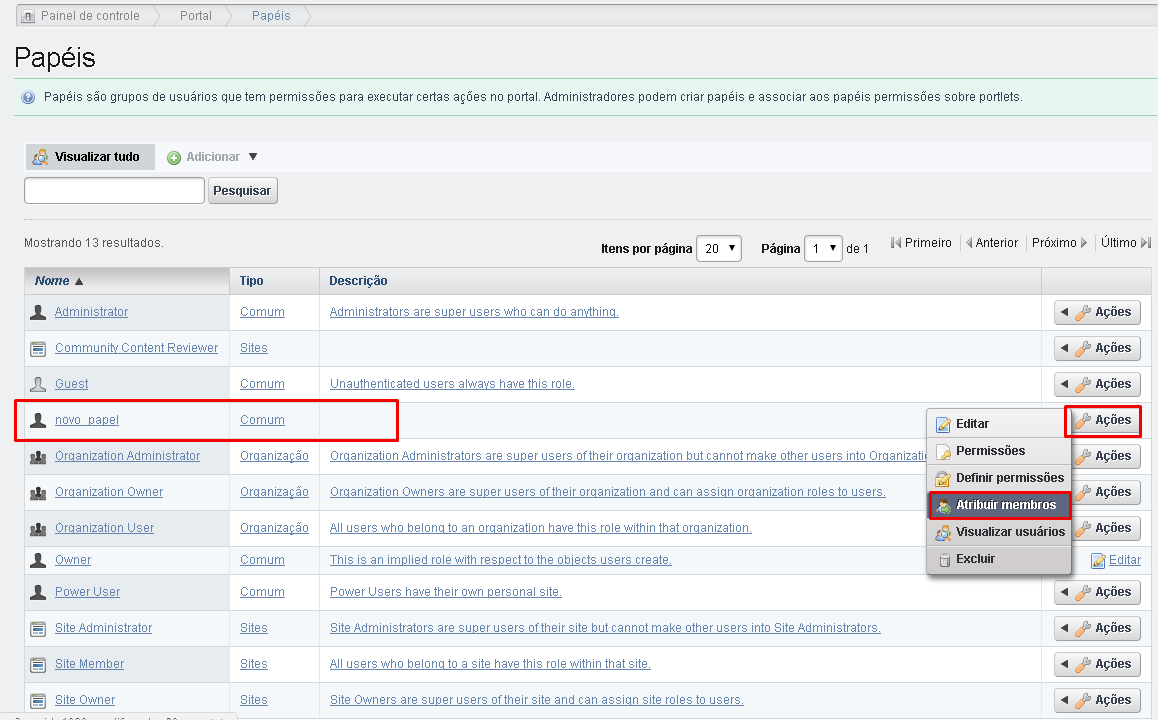Open the novo_papel role link
The image size is (1158, 720).
(87, 420)
